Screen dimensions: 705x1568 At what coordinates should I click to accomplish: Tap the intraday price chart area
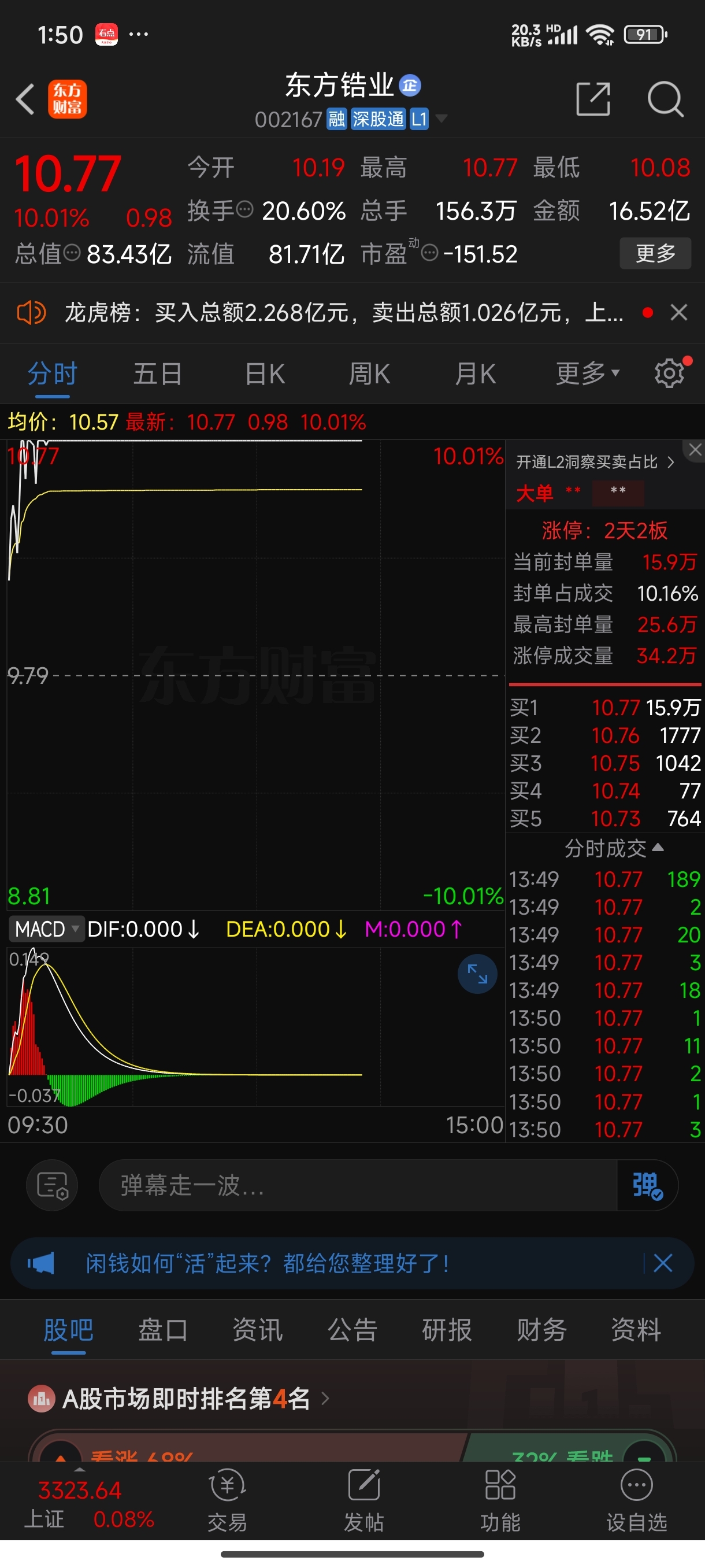point(255,674)
